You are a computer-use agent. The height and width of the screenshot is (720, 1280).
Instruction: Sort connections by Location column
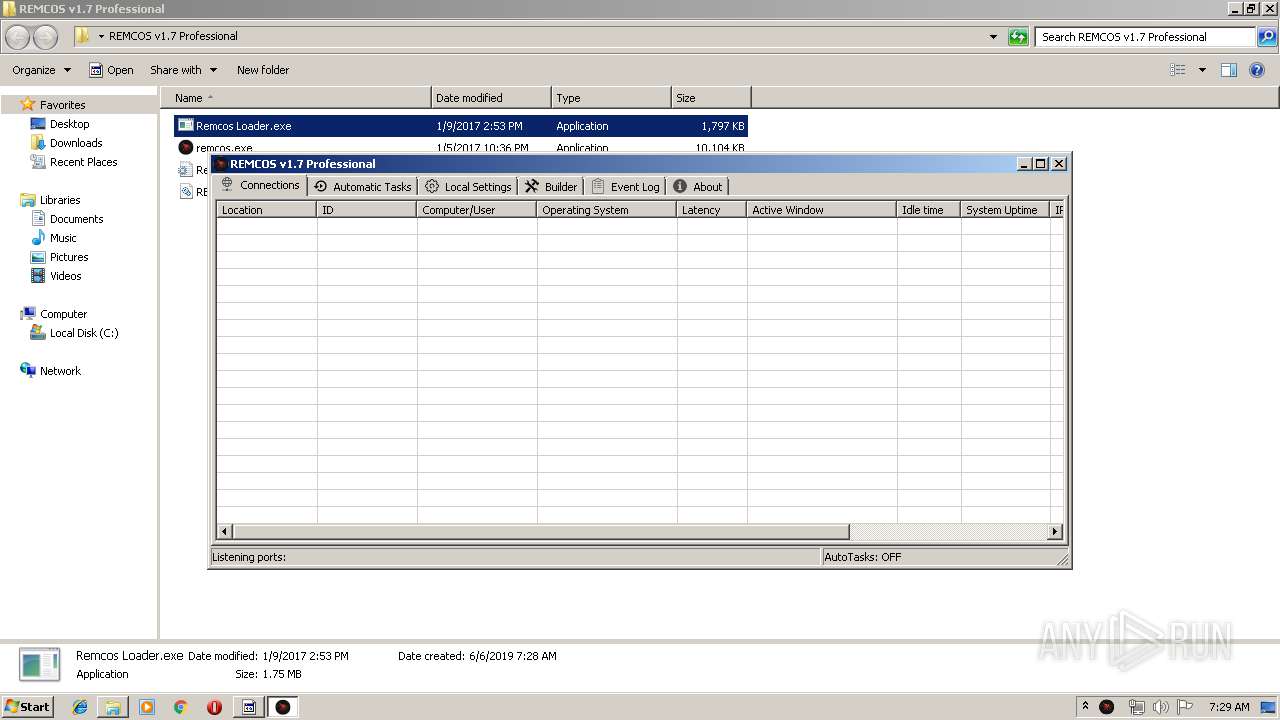(x=267, y=210)
